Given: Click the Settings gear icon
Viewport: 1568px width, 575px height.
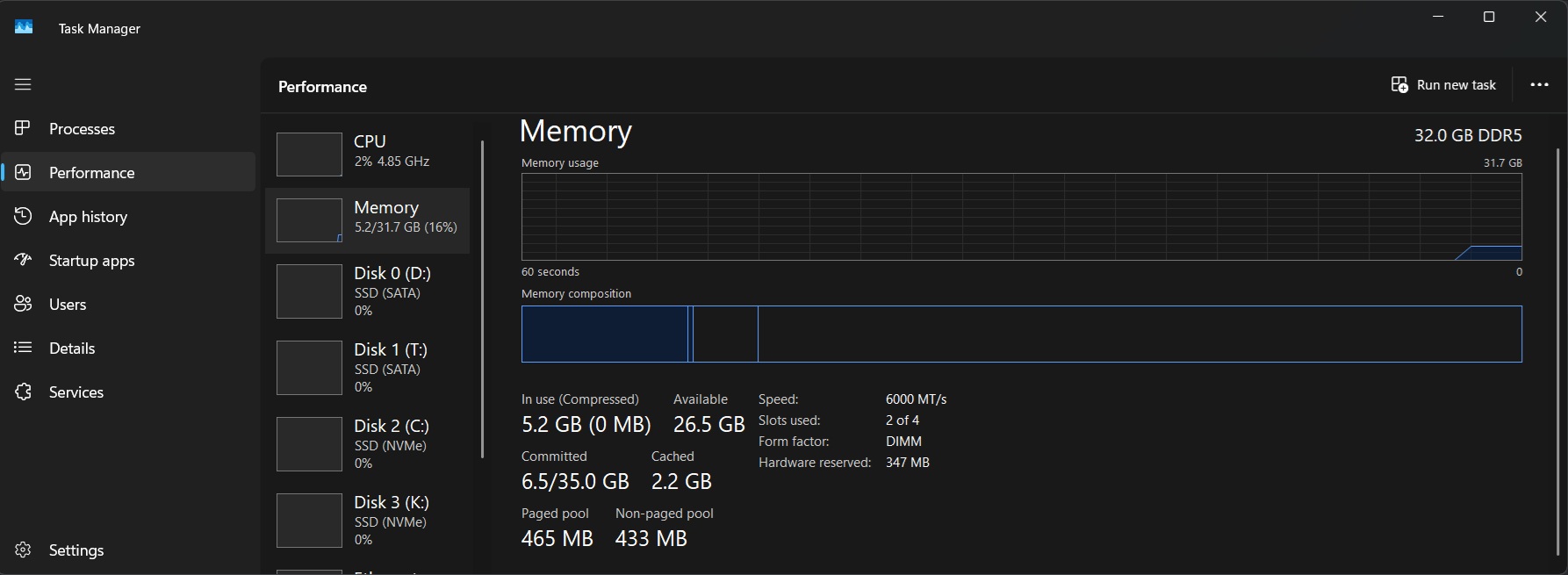Looking at the screenshot, I should 23,550.
